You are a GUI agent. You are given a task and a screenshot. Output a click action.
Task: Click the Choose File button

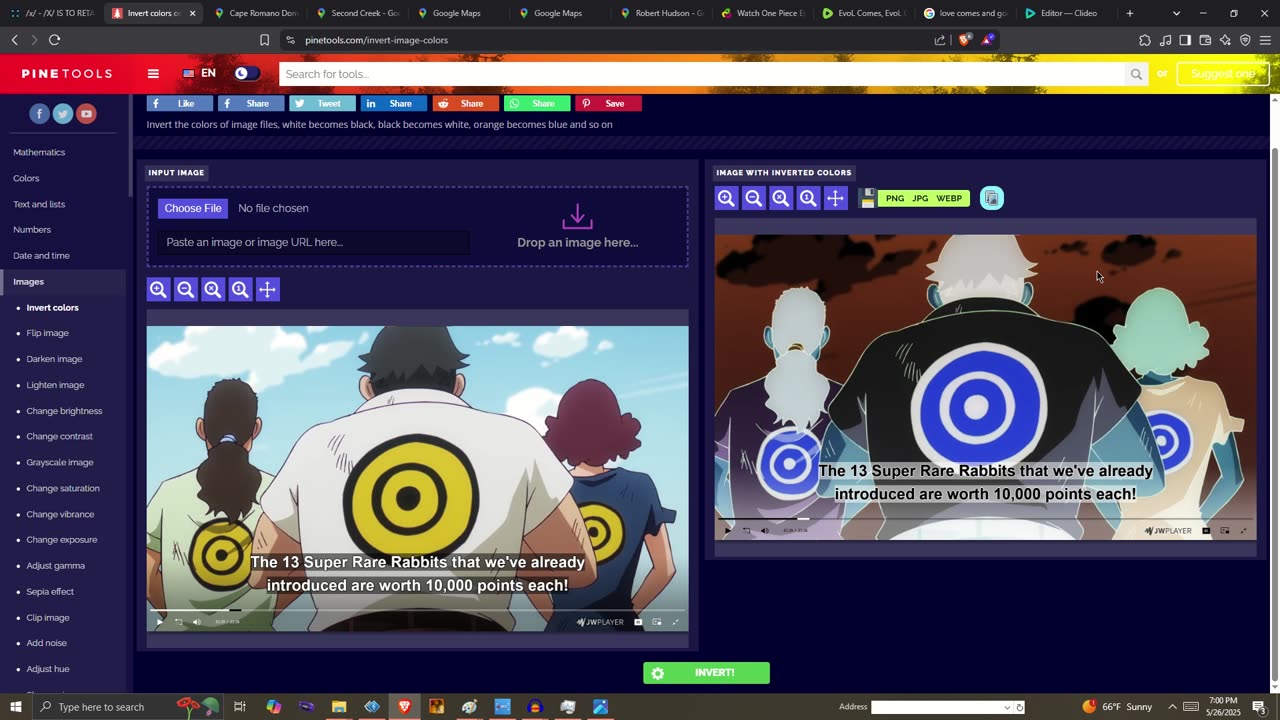pyautogui.click(x=193, y=208)
